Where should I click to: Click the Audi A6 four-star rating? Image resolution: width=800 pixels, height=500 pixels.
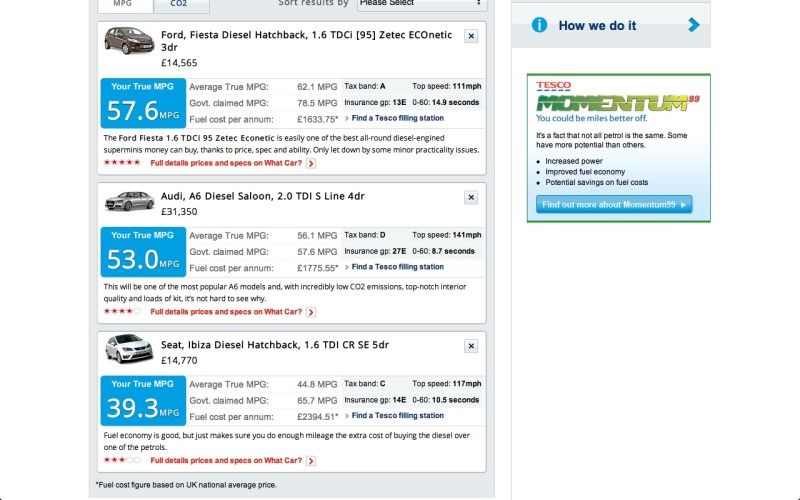(122, 311)
